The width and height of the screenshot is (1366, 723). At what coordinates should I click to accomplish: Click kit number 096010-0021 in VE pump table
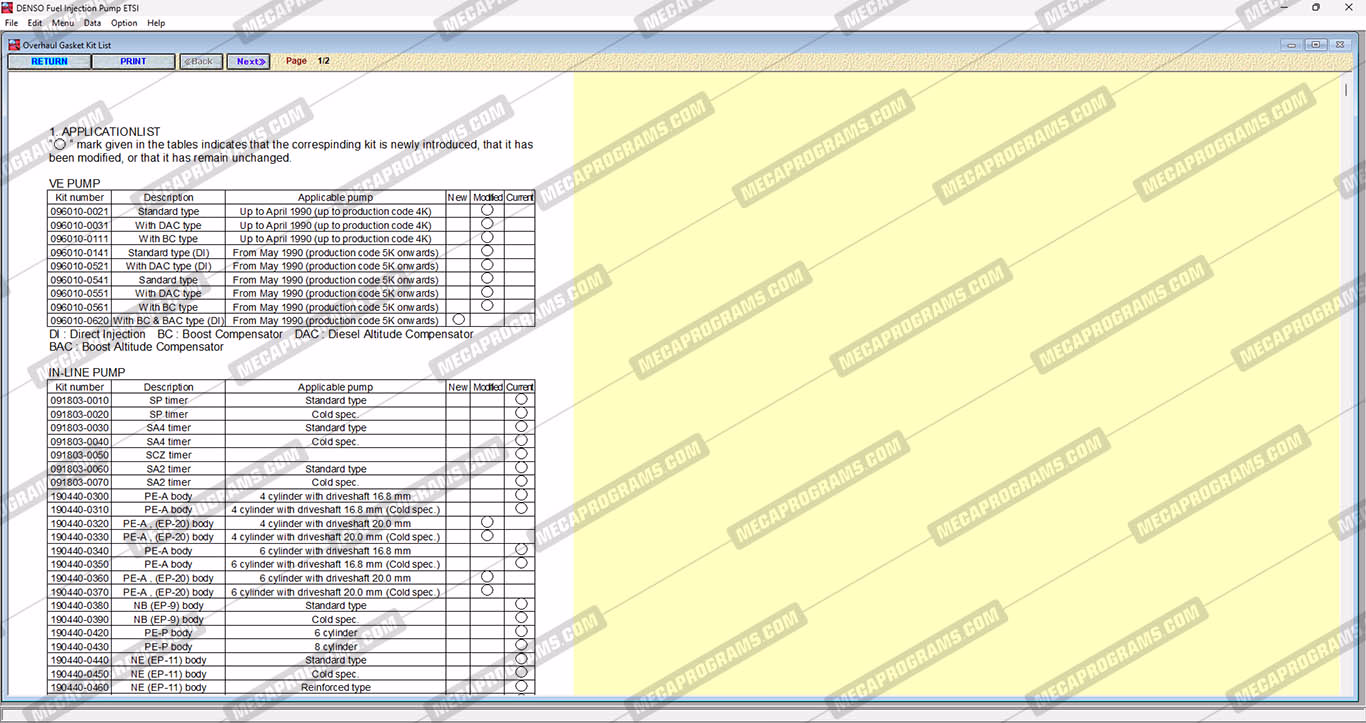[79, 212]
